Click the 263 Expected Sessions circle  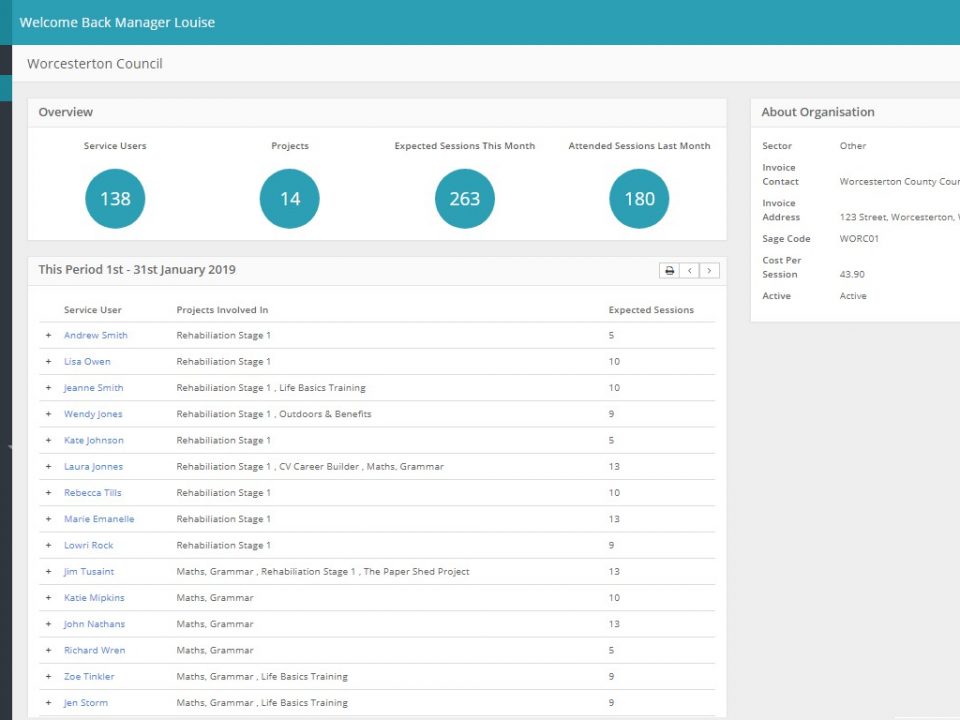point(465,199)
